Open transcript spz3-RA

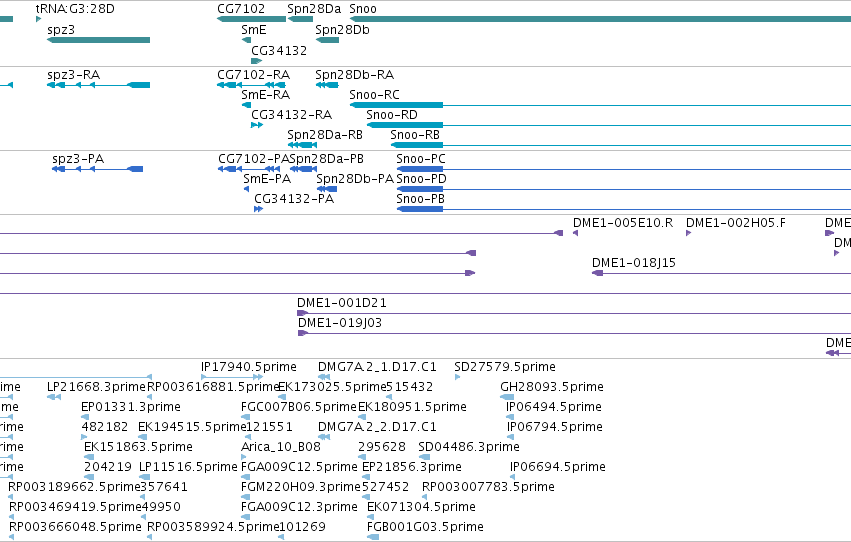[98, 85]
